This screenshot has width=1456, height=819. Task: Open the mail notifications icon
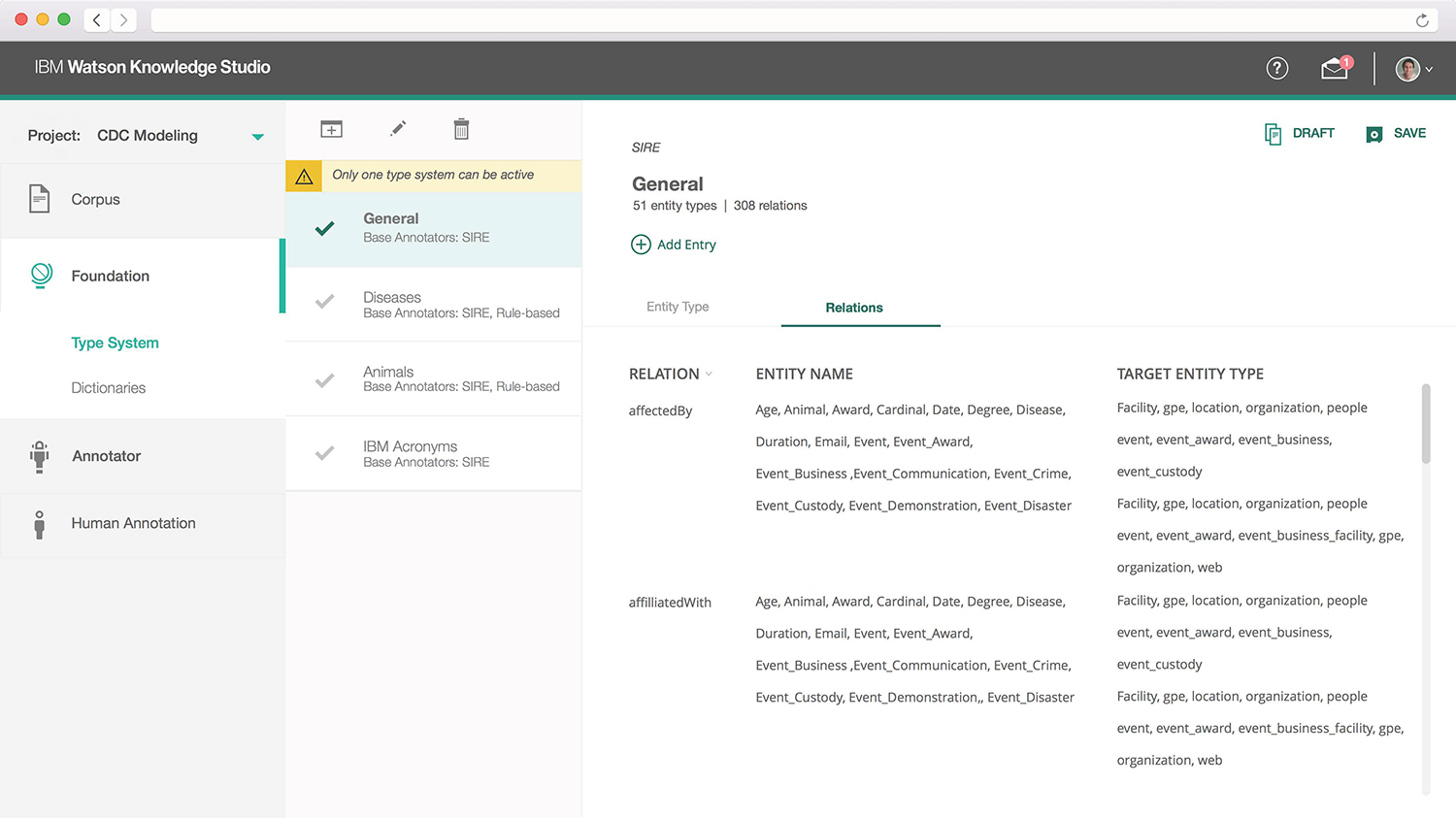(x=1336, y=68)
